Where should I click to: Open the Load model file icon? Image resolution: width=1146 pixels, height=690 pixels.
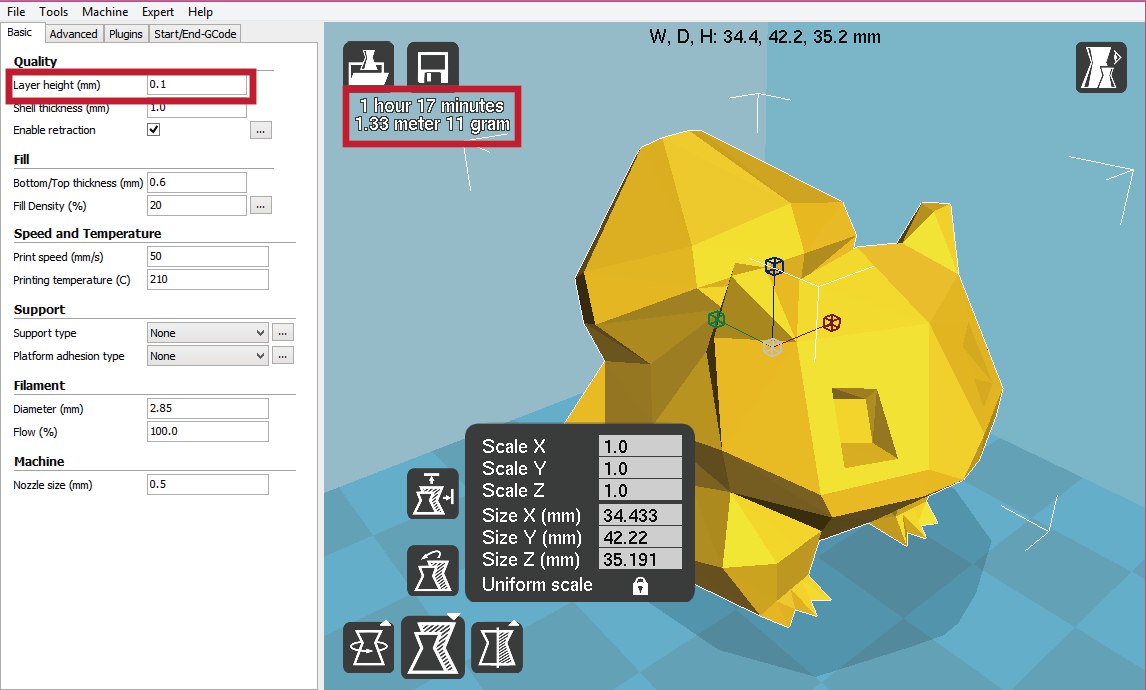[x=368, y=61]
